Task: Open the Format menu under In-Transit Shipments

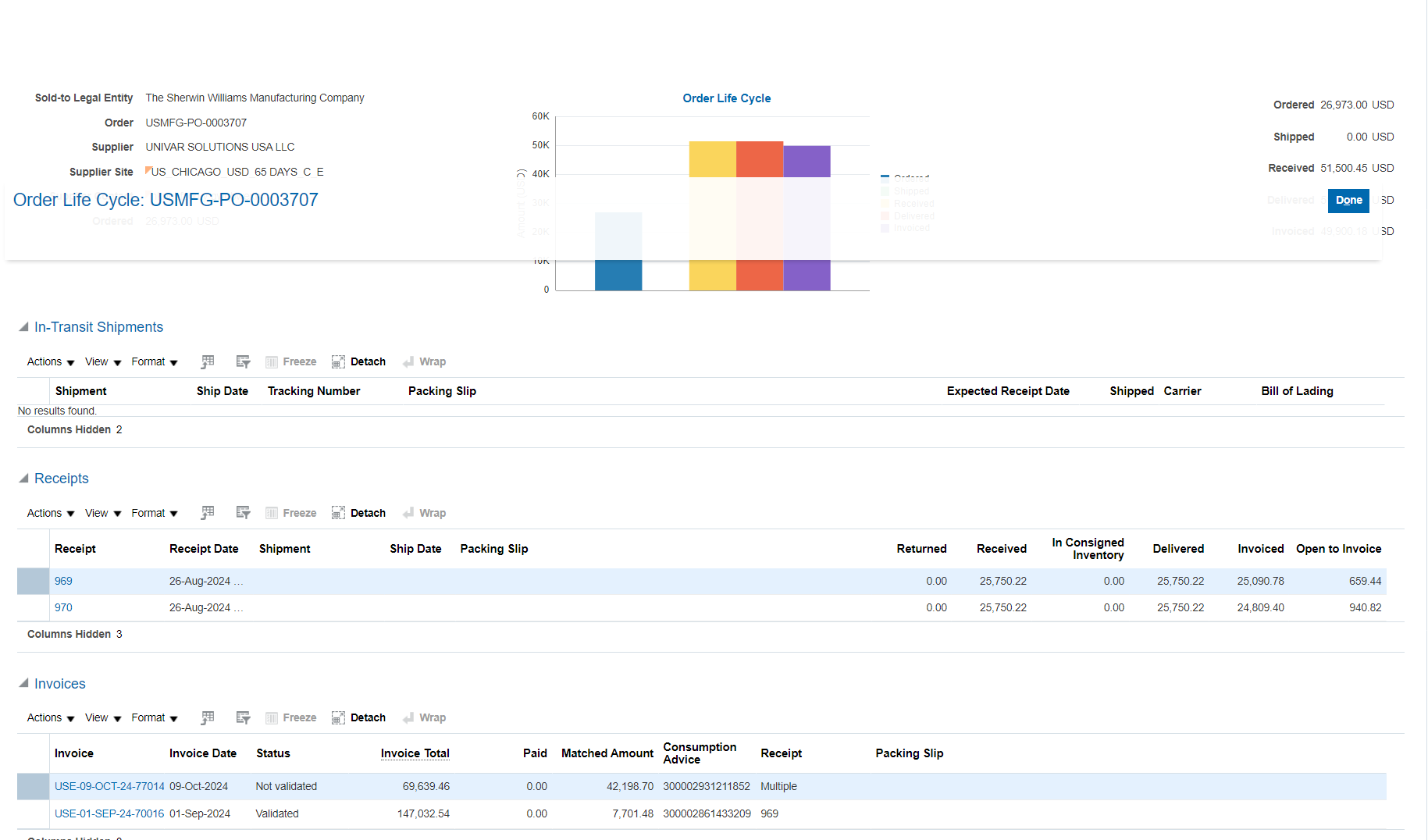Action: click(x=149, y=361)
